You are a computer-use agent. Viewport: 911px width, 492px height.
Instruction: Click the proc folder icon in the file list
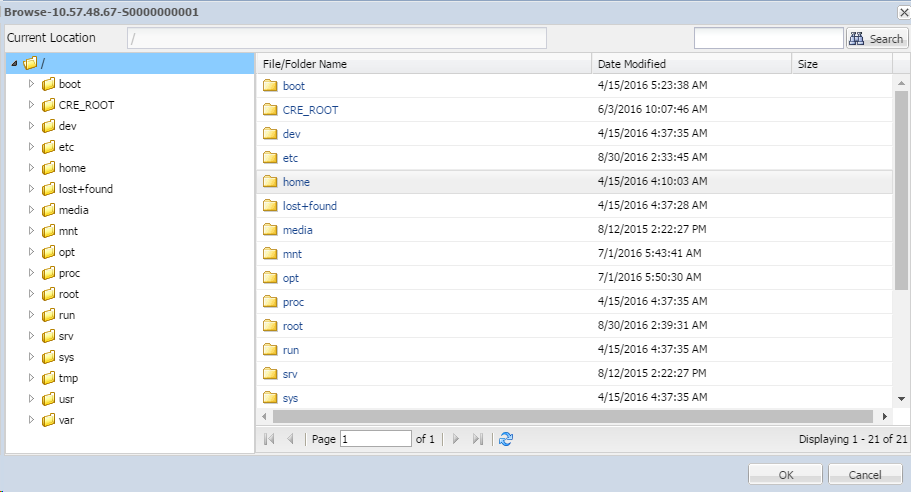[x=270, y=301]
